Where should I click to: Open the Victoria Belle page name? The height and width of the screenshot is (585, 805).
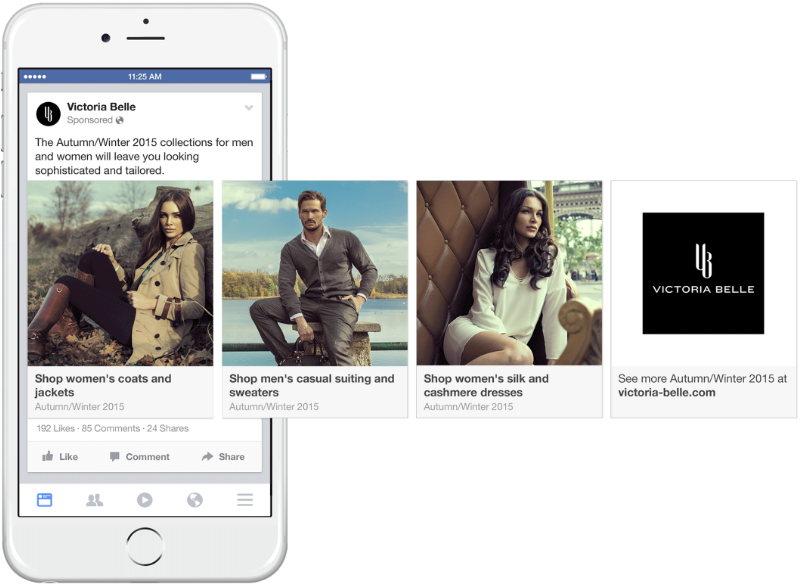pos(101,107)
